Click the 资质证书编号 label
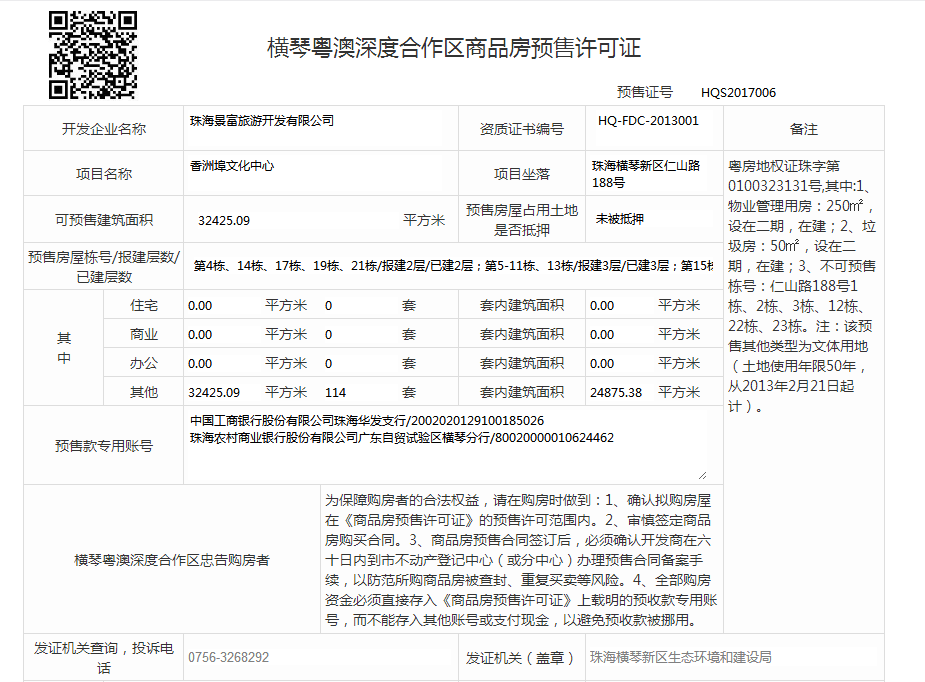Screen dimensions: 925x682 coord(521,129)
